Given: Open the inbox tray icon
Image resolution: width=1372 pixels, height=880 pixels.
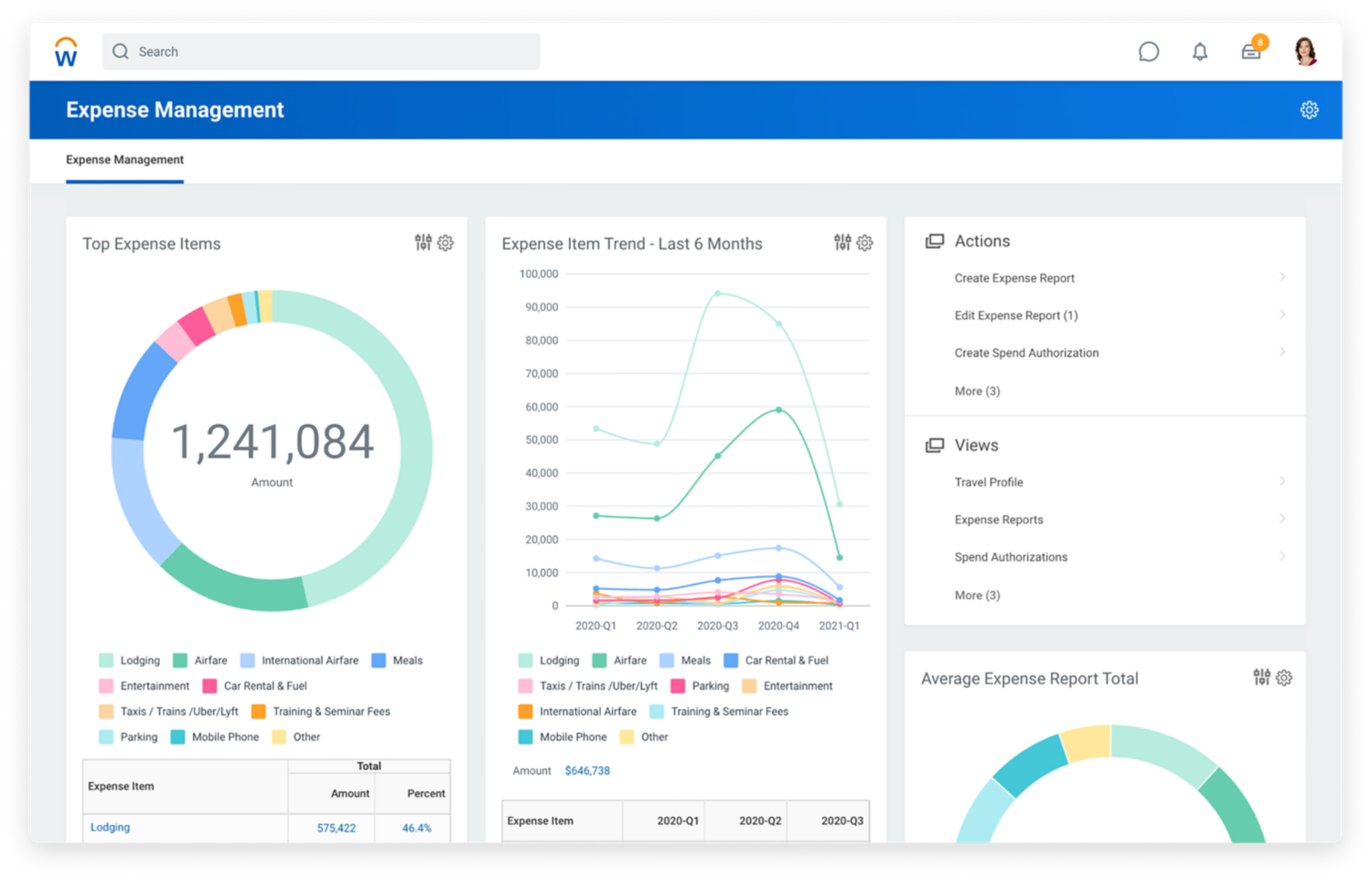Looking at the screenshot, I should [x=1250, y=52].
